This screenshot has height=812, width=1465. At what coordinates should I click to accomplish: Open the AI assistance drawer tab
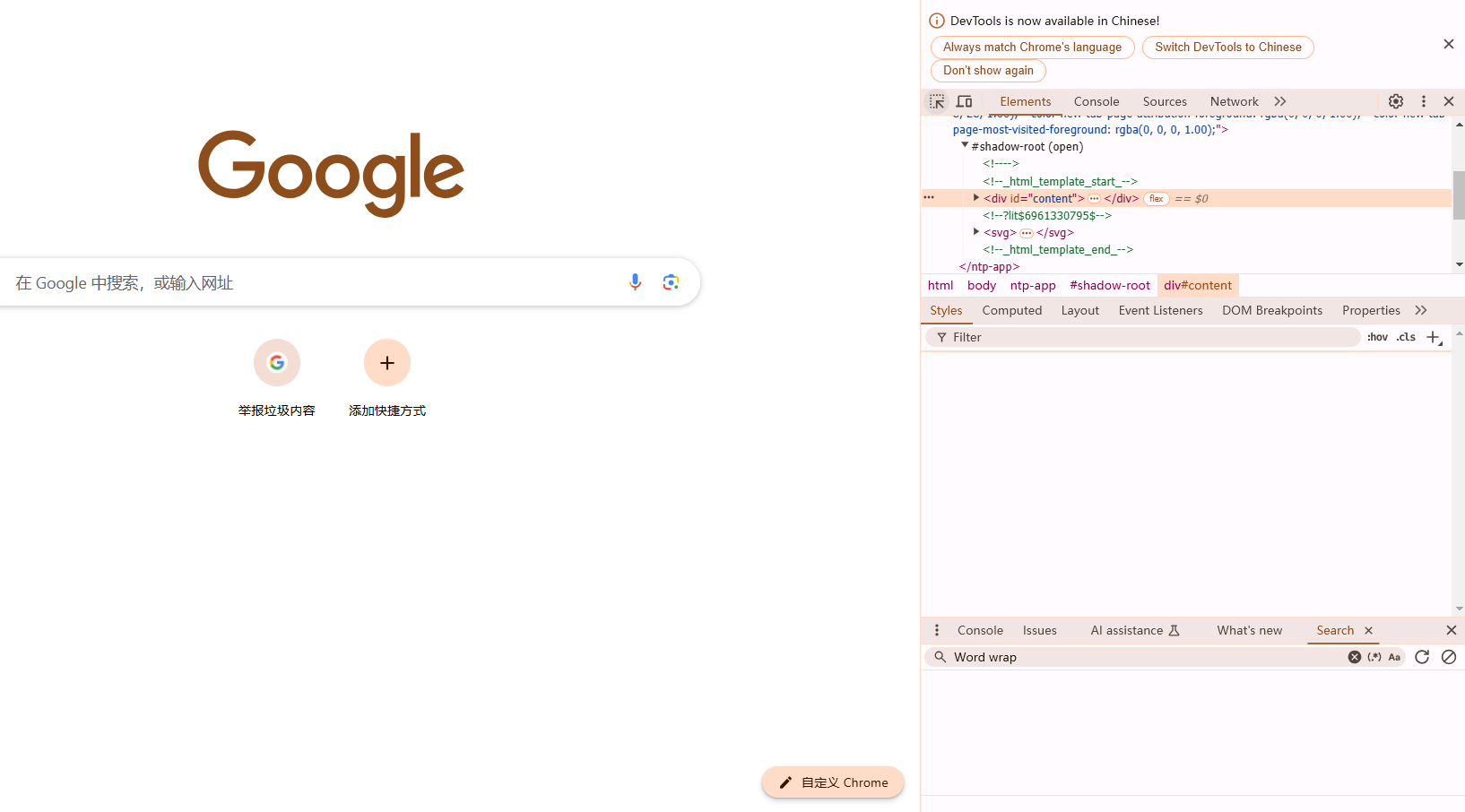click(x=1135, y=630)
